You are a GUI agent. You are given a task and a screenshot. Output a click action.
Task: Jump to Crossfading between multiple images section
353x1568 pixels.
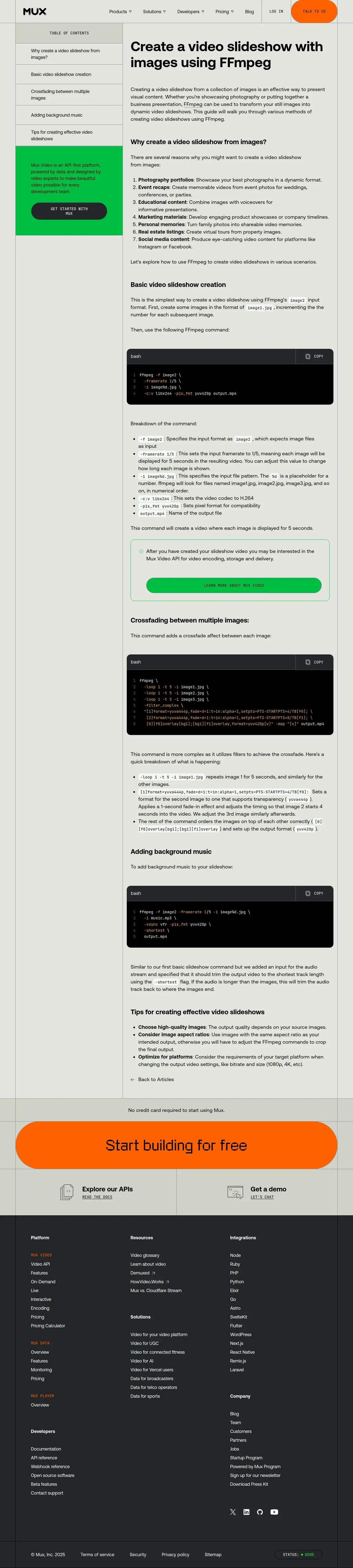coord(69,94)
